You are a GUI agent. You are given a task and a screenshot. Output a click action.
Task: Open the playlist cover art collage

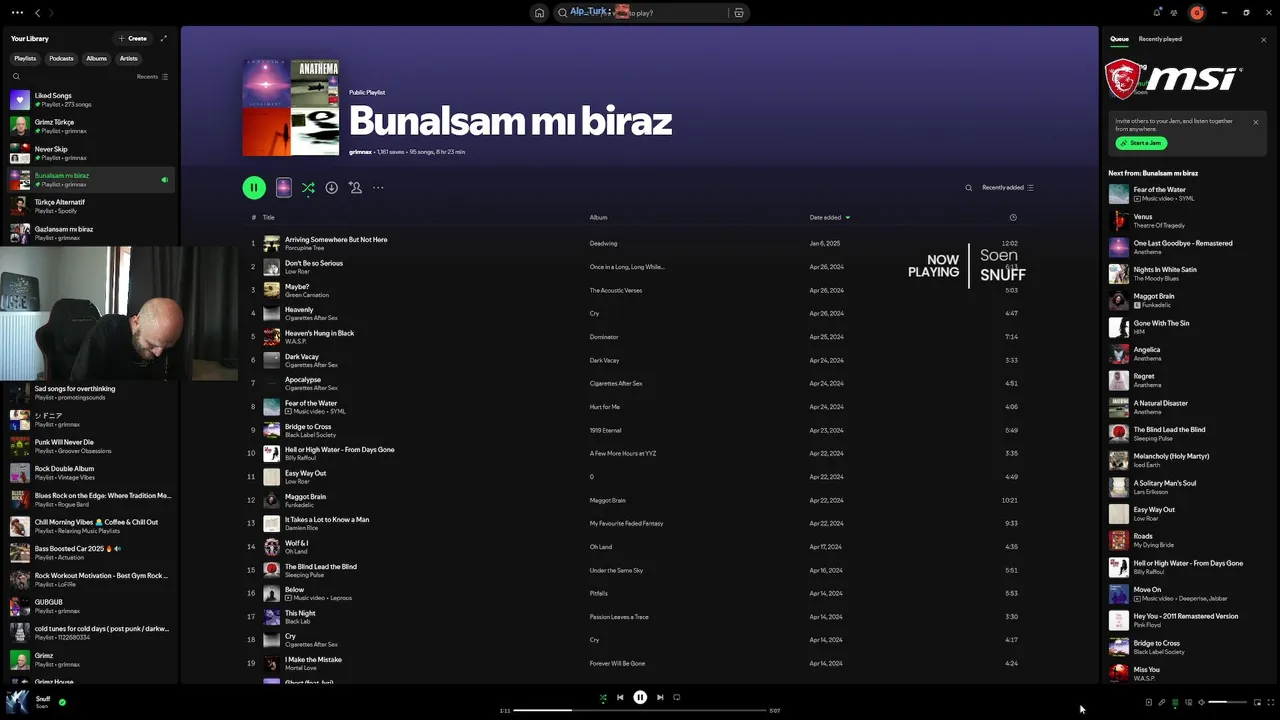coord(291,108)
